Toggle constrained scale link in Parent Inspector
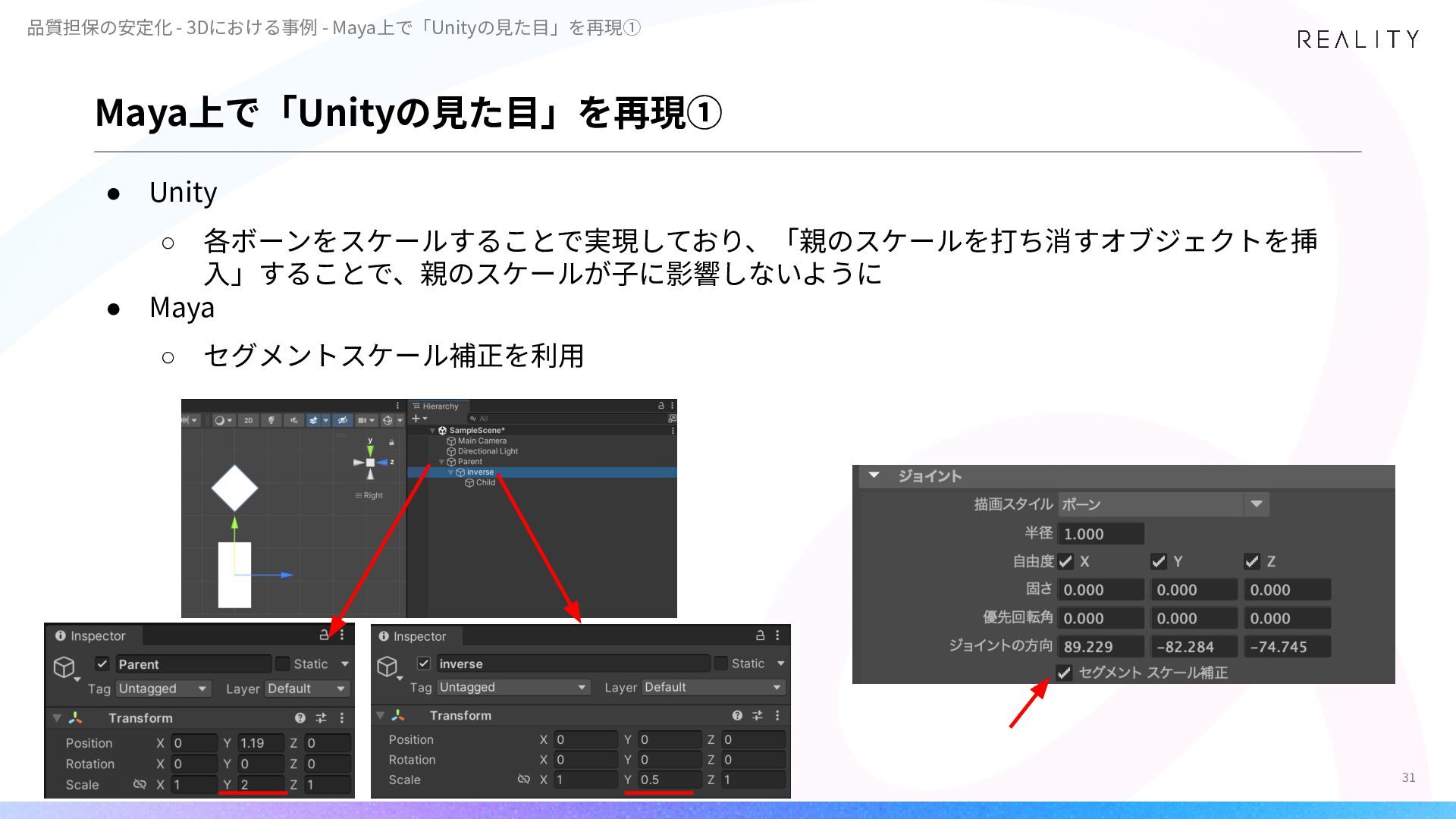The width and height of the screenshot is (1456, 819). click(x=140, y=784)
